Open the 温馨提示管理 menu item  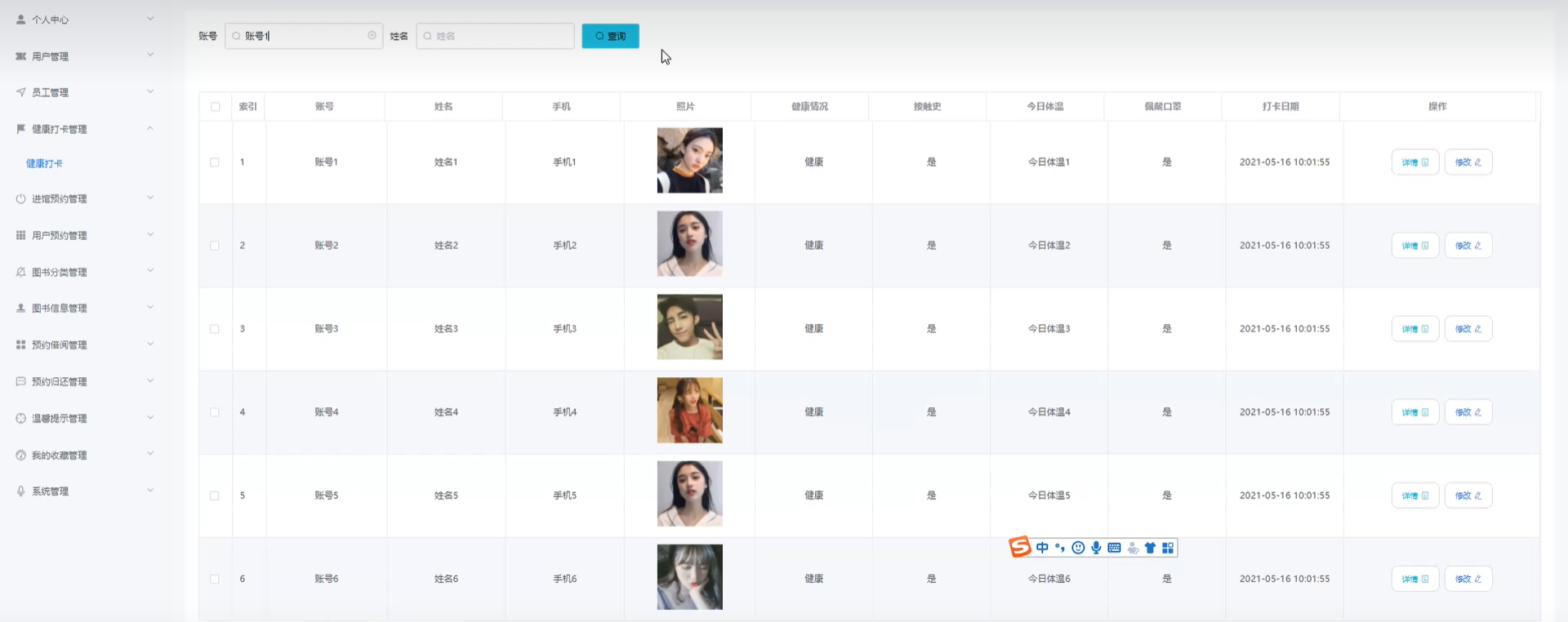[85, 418]
